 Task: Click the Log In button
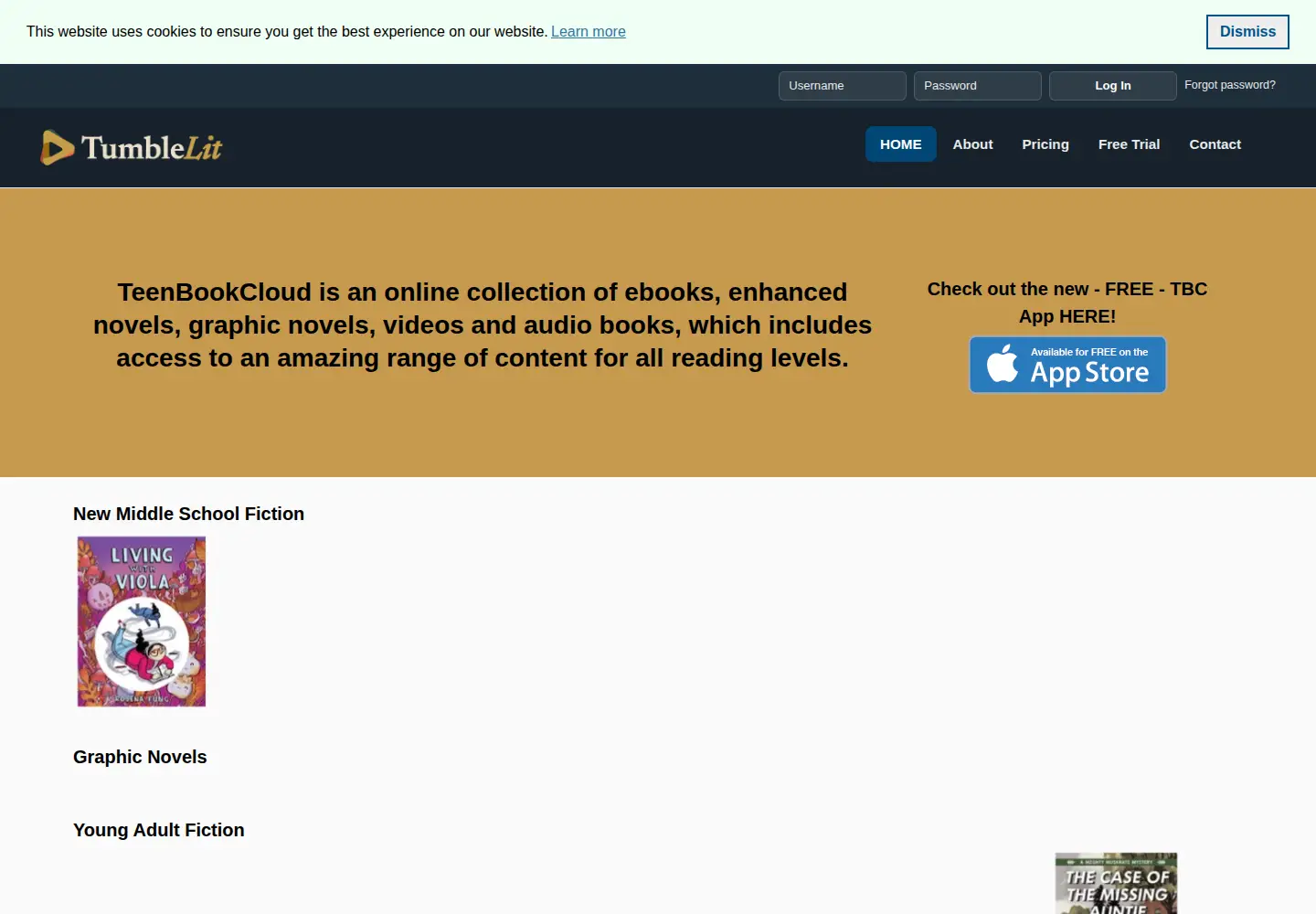click(x=1113, y=86)
